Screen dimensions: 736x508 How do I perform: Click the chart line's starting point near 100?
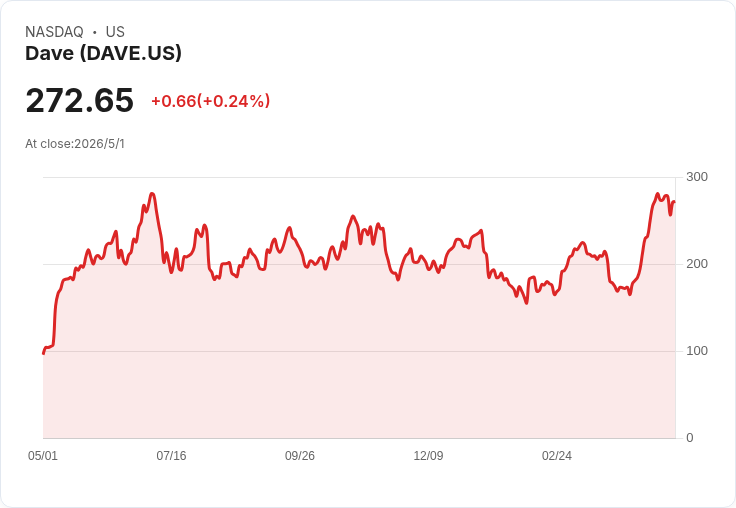click(44, 353)
